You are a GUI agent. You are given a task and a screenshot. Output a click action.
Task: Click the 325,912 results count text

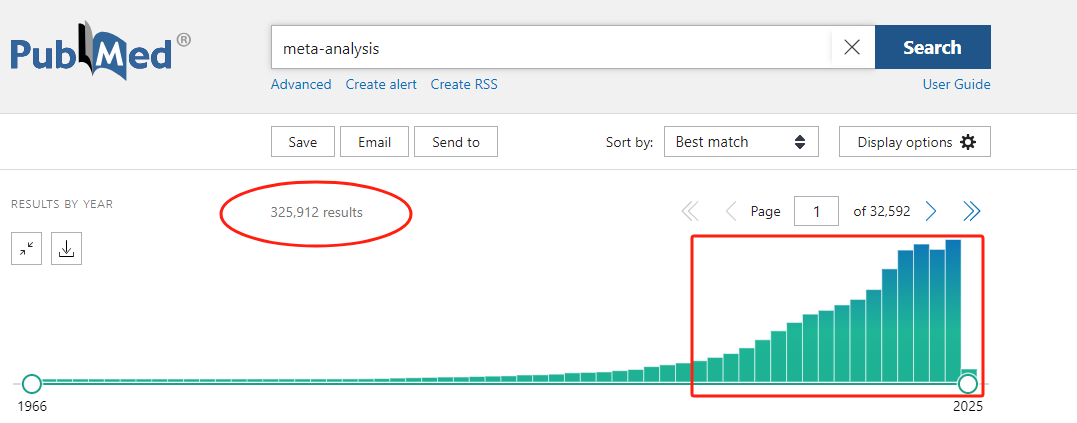click(x=317, y=213)
